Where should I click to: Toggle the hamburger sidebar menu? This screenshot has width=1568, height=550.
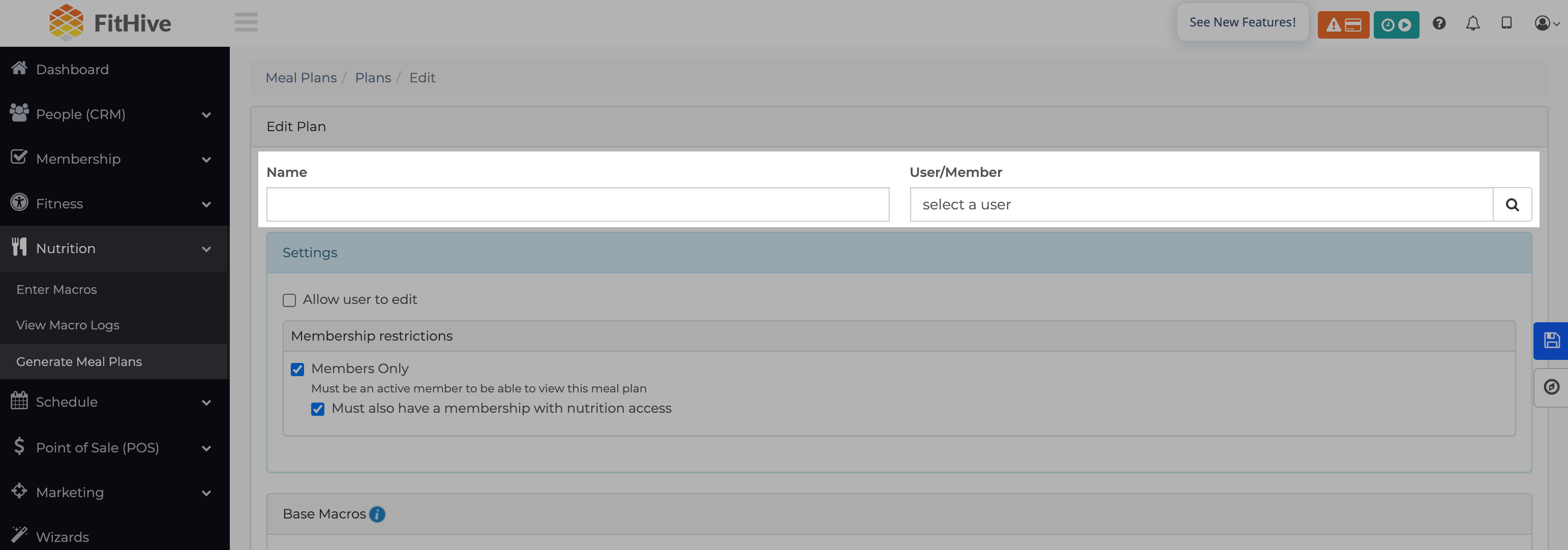coord(246,22)
